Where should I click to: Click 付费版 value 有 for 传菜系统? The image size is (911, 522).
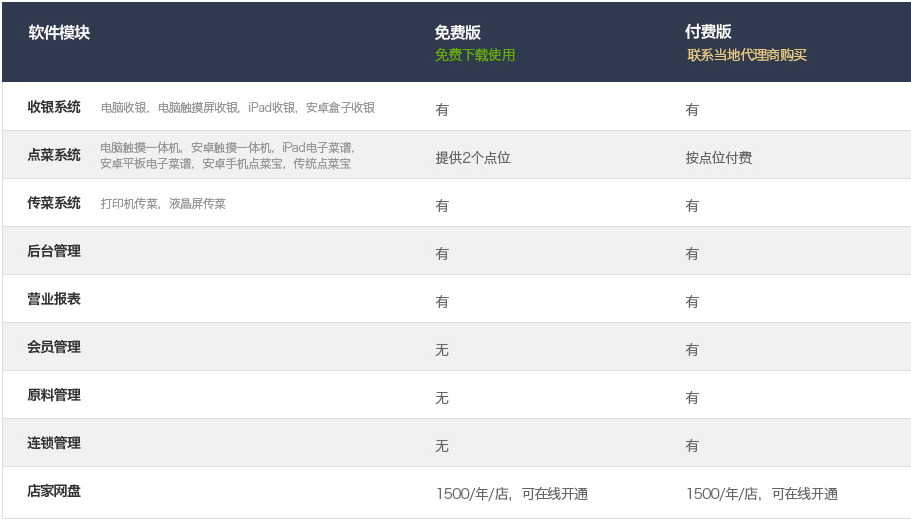tap(692, 206)
